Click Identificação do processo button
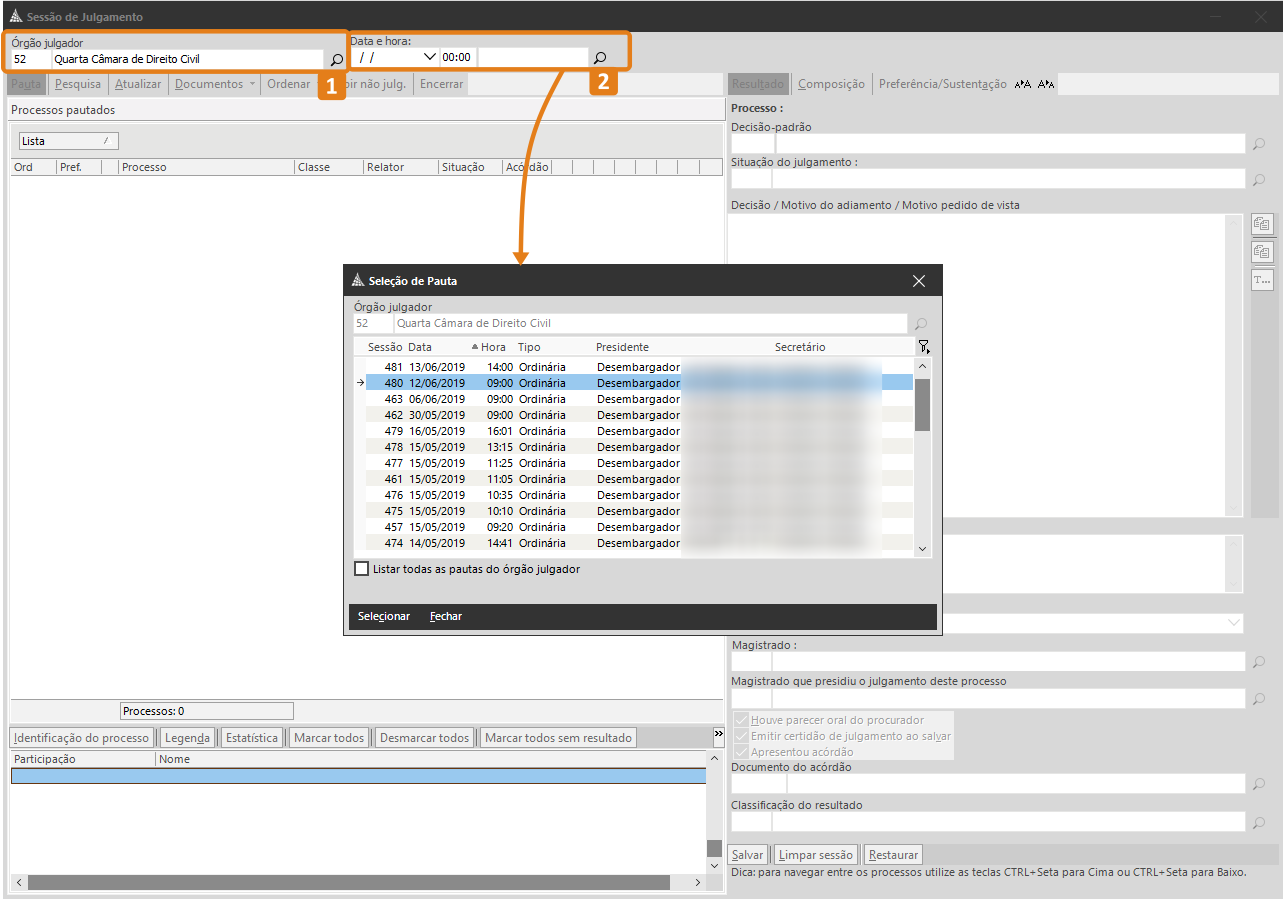The image size is (1283, 899). 82,738
